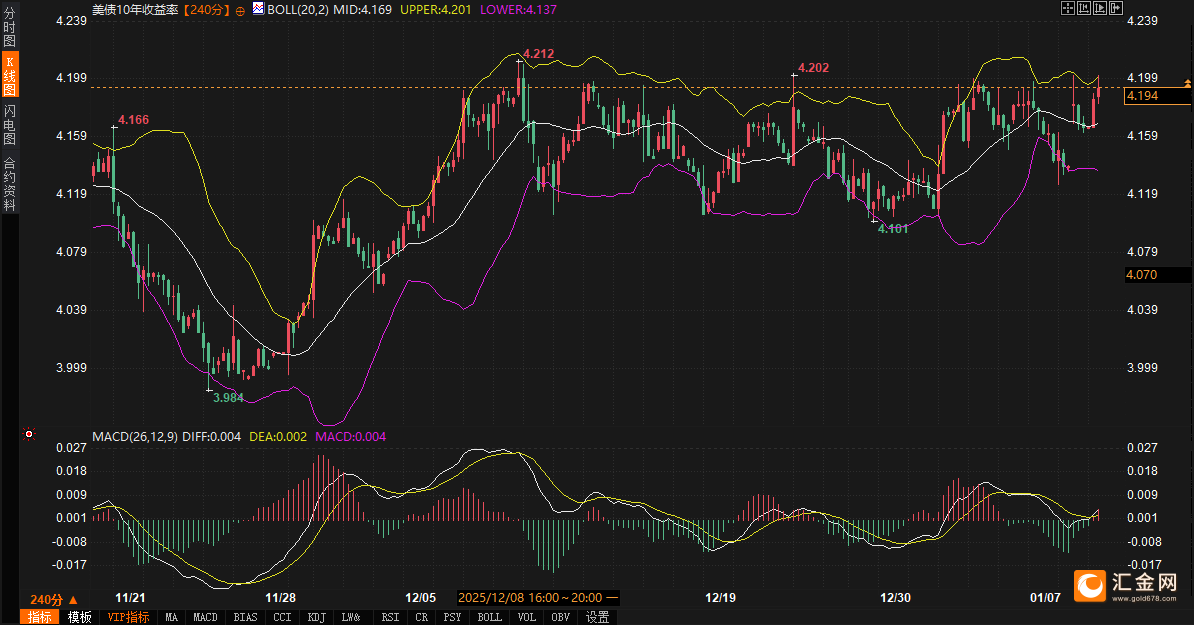Click the crosshair cursor icon at top right
The width and height of the screenshot is (1194, 625).
click(x=1067, y=8)
